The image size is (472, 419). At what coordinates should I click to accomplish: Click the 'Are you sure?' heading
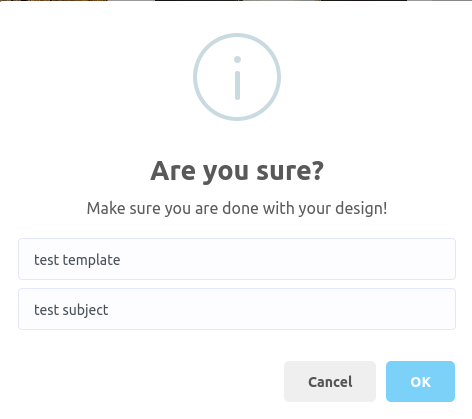(x=237, y=171)
